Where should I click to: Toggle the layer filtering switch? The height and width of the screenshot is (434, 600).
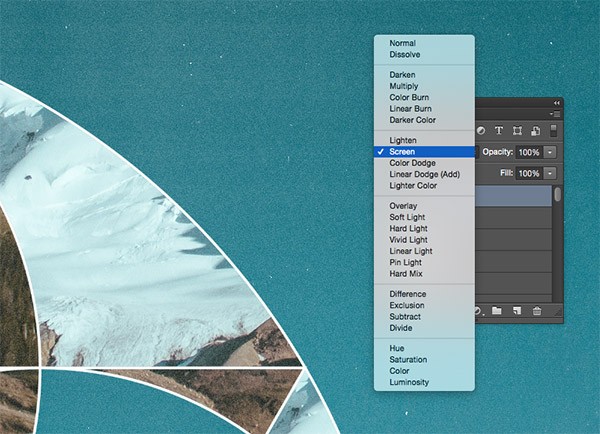click(555, 131)
